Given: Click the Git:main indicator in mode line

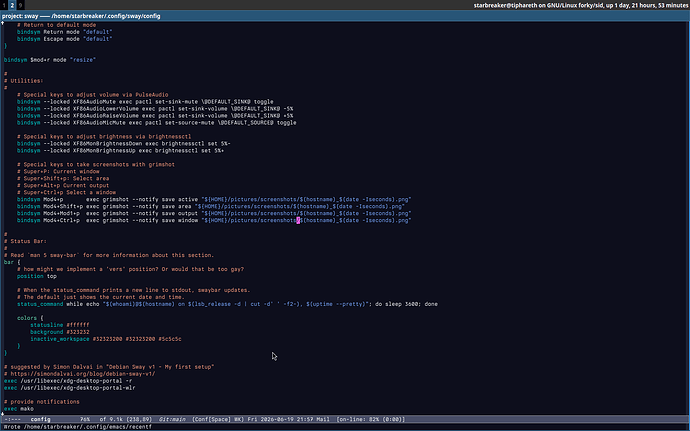Looking at the screenshot, I should pyautogui.click(x=172, y=420).
